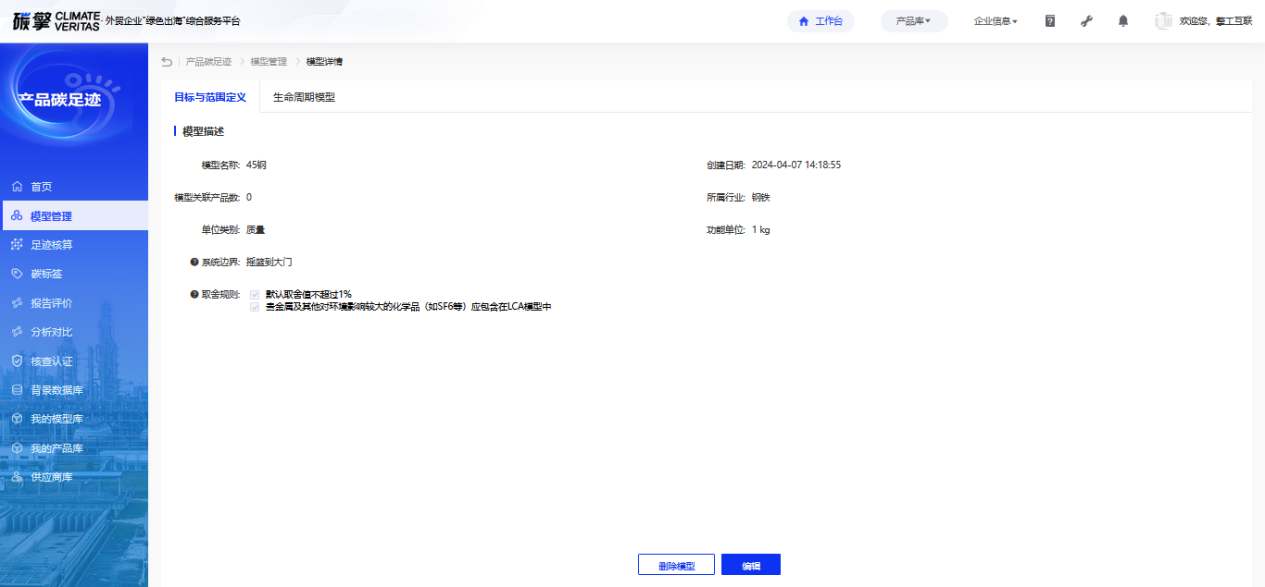Click the wrench tools icon
This screenshot has height=587, width=1265.
(1087, 21)
